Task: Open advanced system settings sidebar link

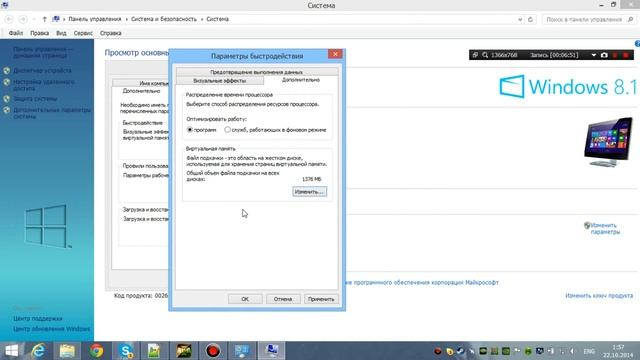Action: pyautogui.click(x=52, y=113)
